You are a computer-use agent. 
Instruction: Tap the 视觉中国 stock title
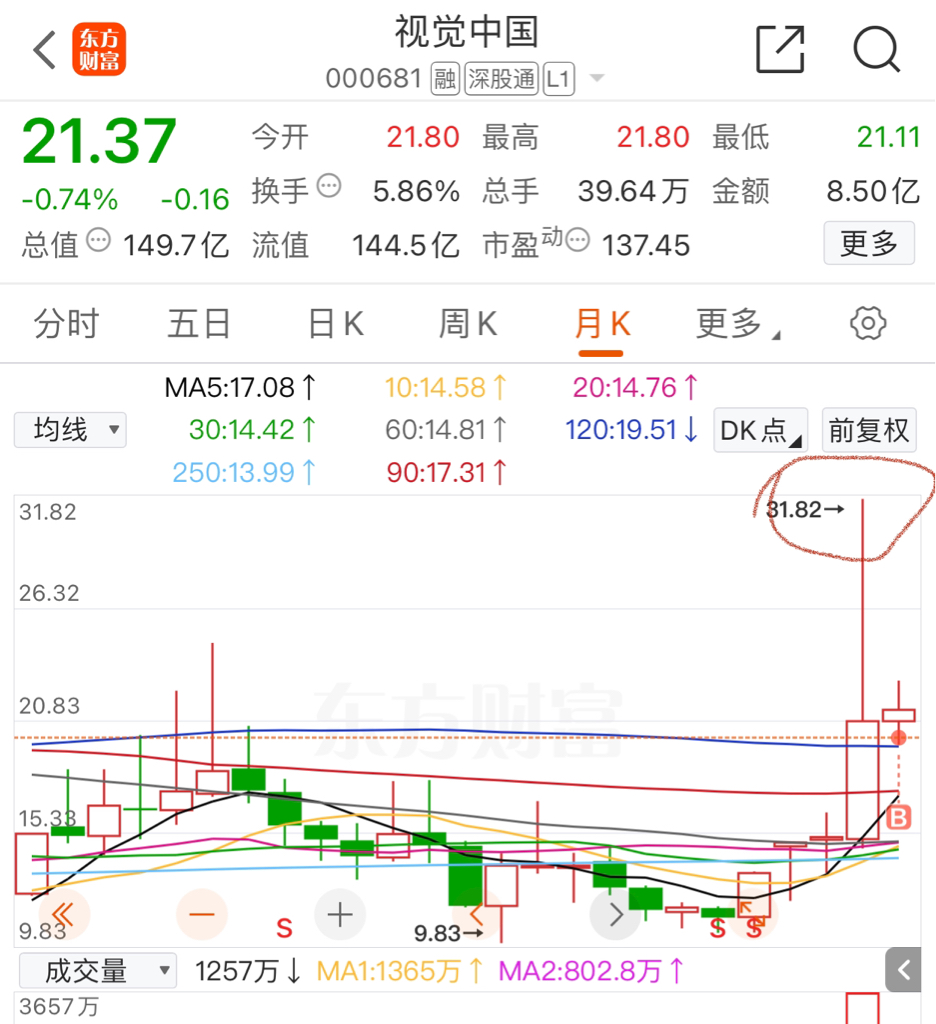pos(466,32)
